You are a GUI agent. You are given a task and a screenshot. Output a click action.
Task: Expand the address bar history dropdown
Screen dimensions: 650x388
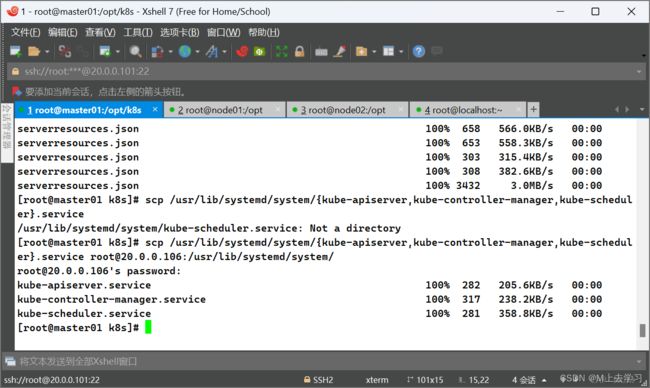click(x=639, y=72)
